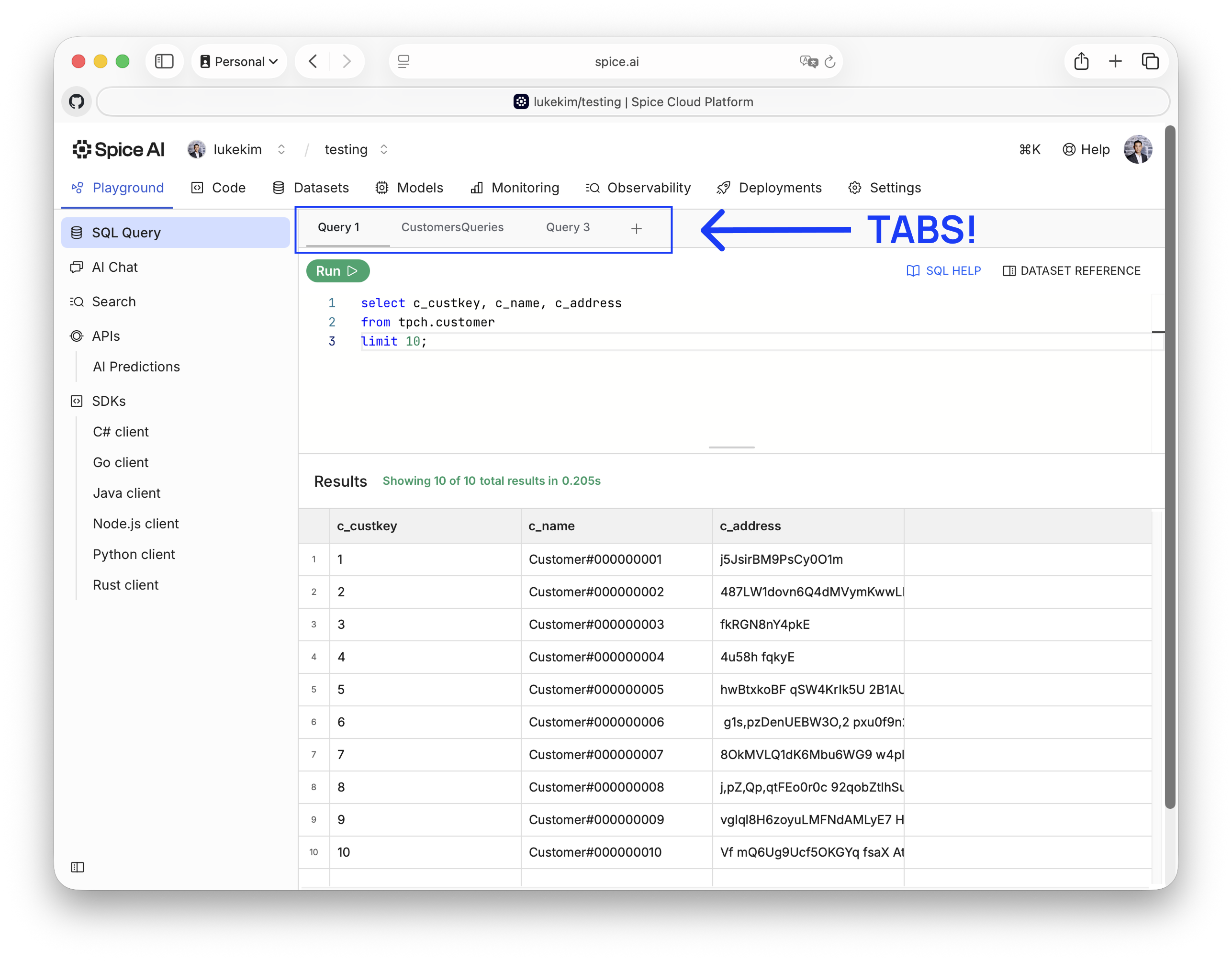Add a new query tab with the plus button

[x=636, y=228]
